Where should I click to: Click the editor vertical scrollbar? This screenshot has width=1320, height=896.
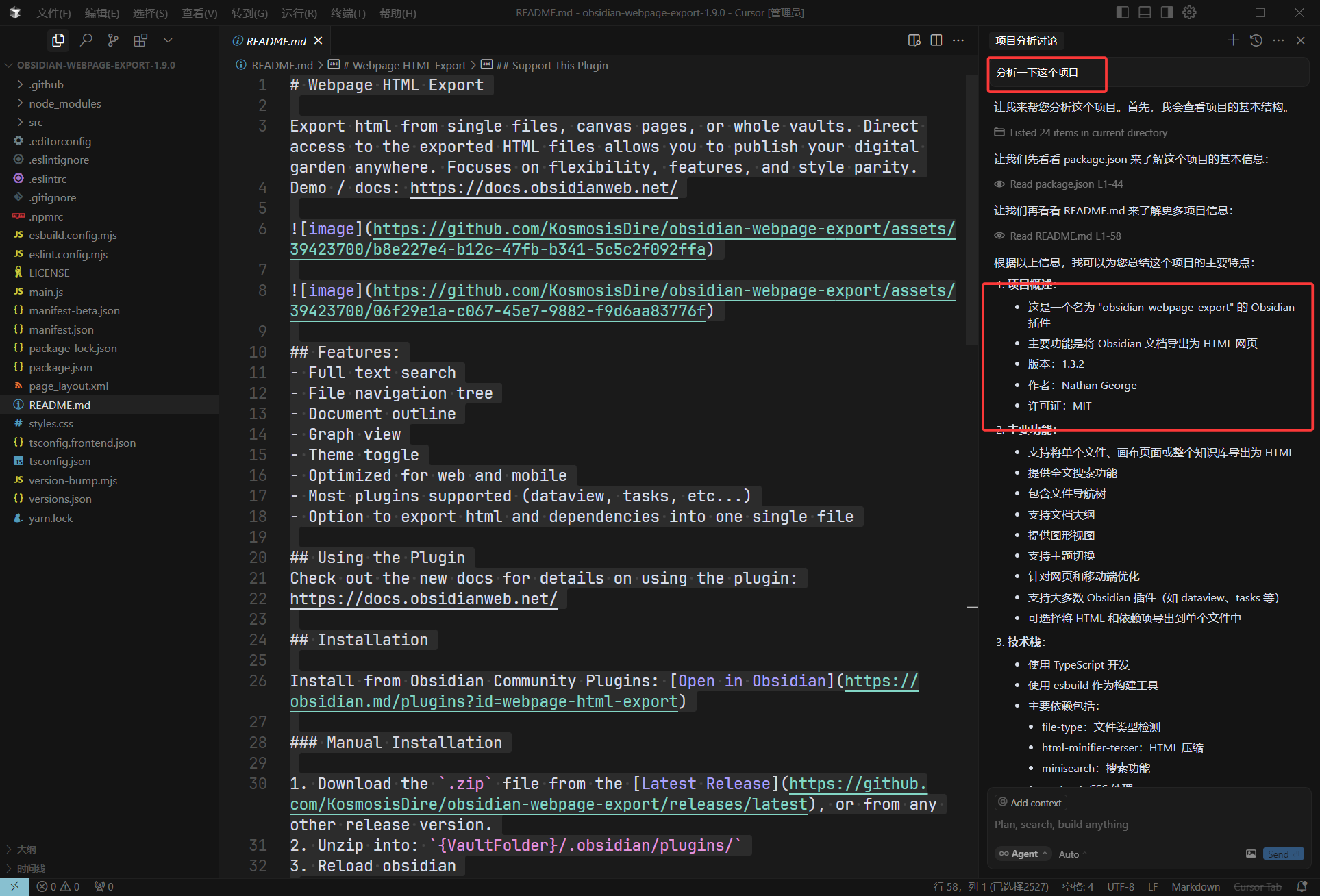(x=971, y=206)
